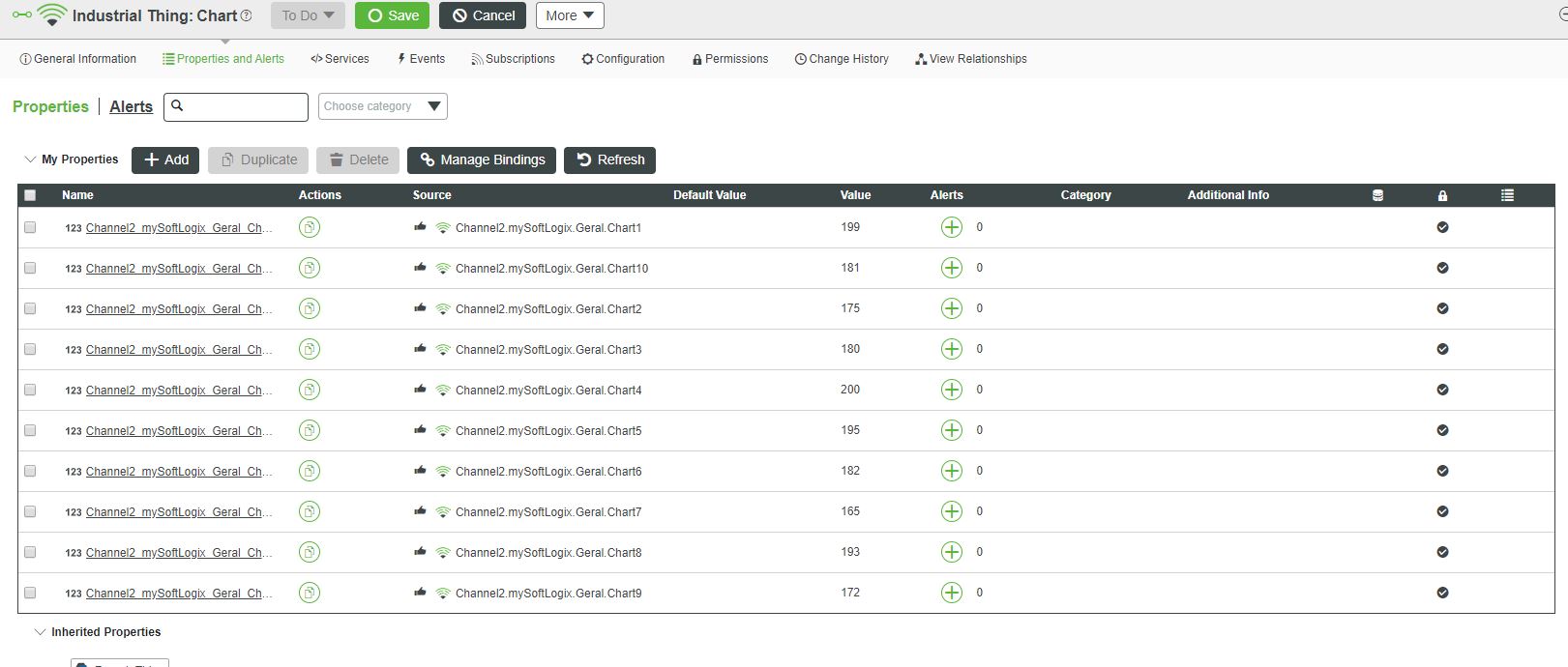Click the help icon next to Chart title

click(246, 15)
